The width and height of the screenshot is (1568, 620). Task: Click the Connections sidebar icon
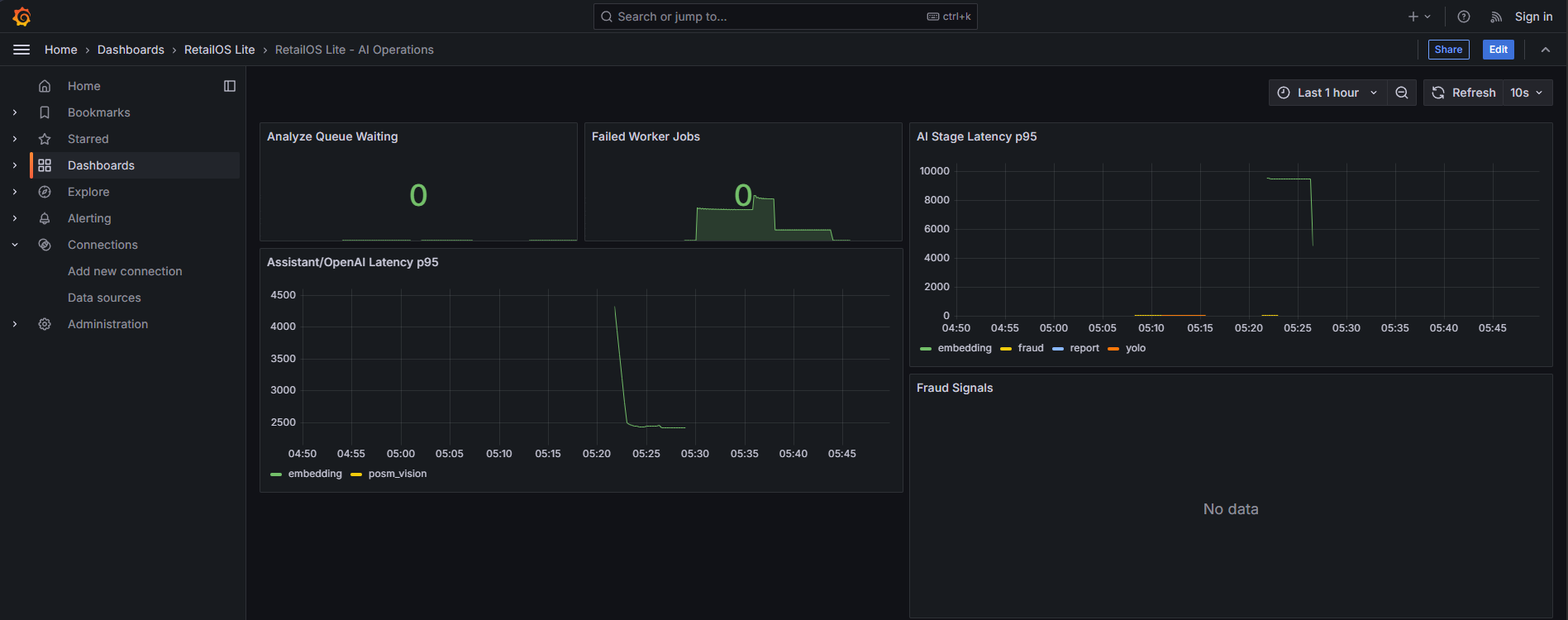pos(45,245)
